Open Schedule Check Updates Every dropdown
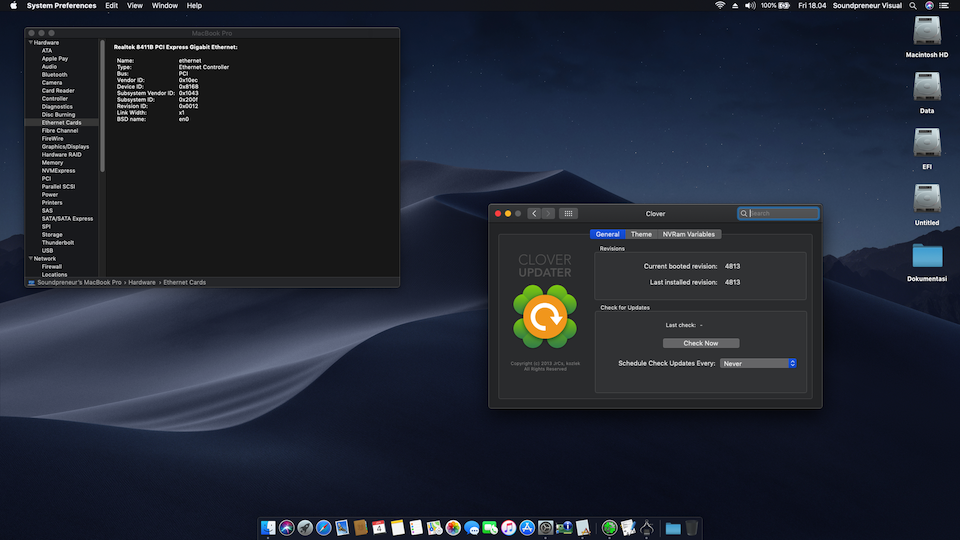 click(758, 364)
